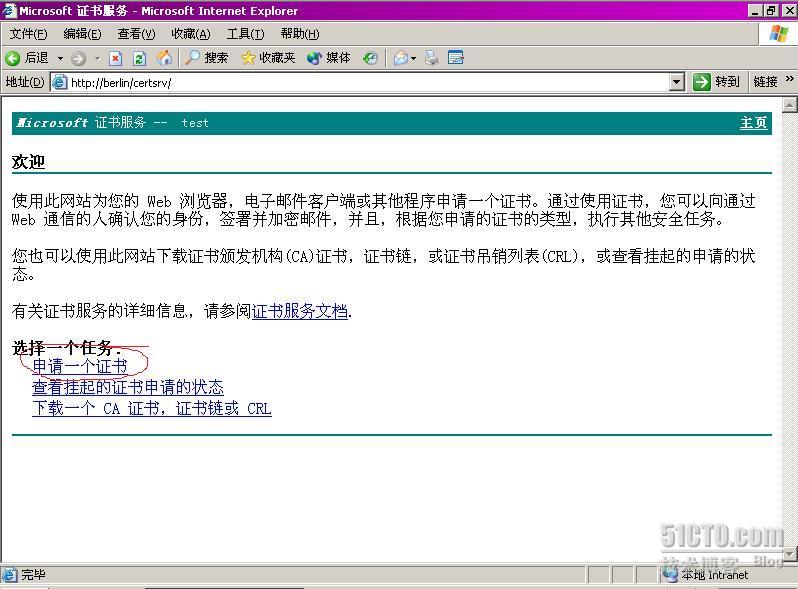The height and width of the screenshot is (589, 798).
Task: Open the Back history dropdown arrow
Action: click(x=60, y=59)
